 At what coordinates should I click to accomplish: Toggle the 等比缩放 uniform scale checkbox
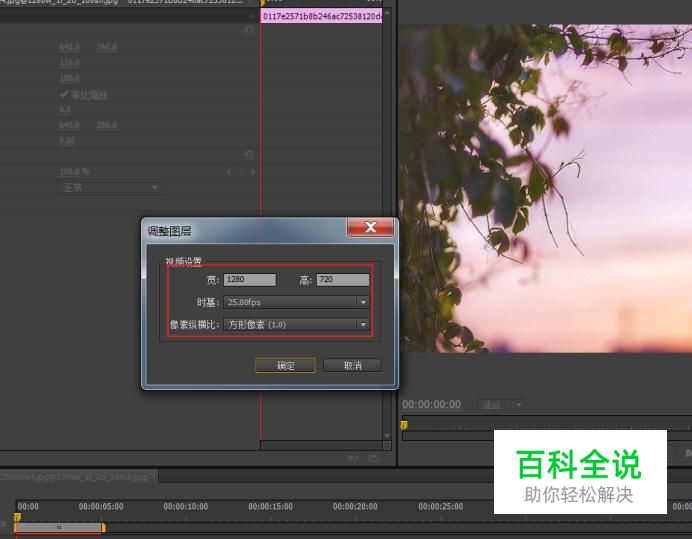[64, 94]
